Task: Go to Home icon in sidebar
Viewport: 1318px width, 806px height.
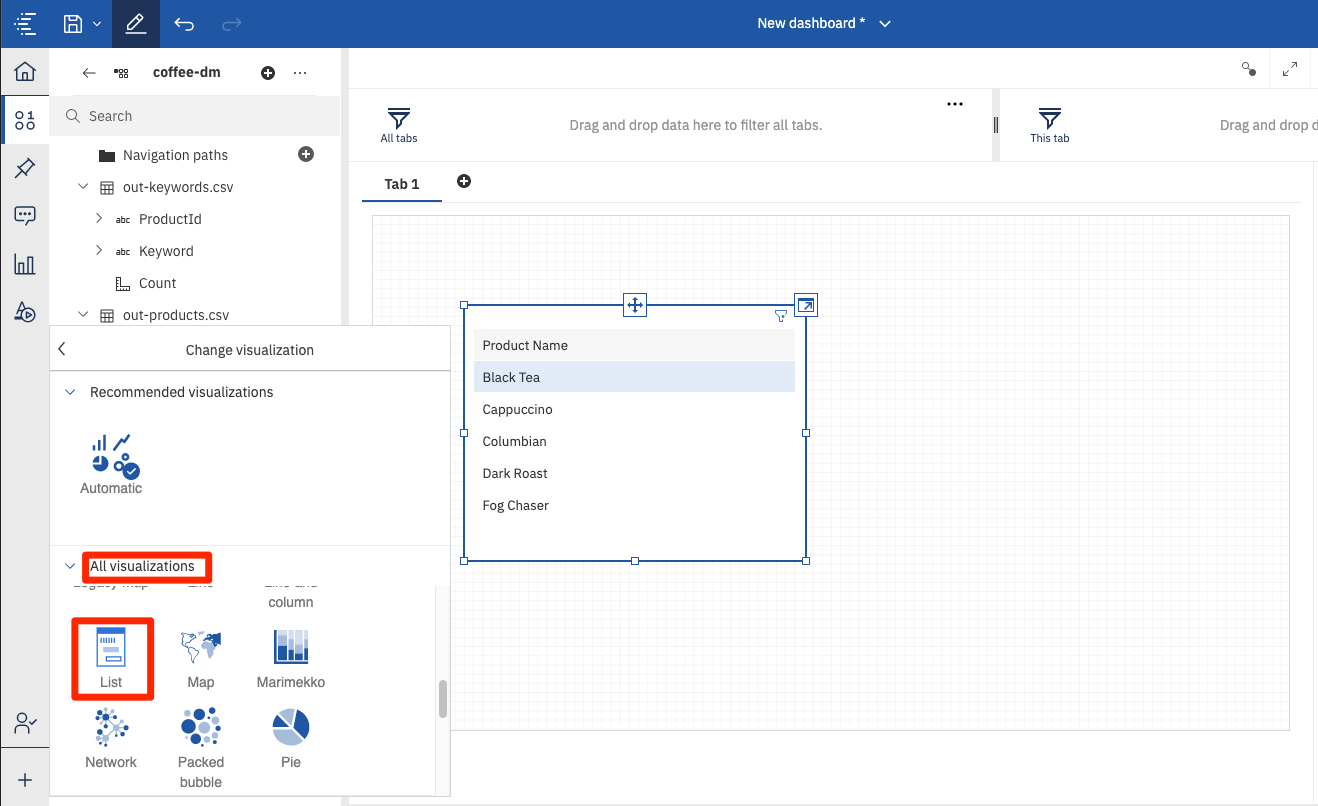Action: [25, 71]
